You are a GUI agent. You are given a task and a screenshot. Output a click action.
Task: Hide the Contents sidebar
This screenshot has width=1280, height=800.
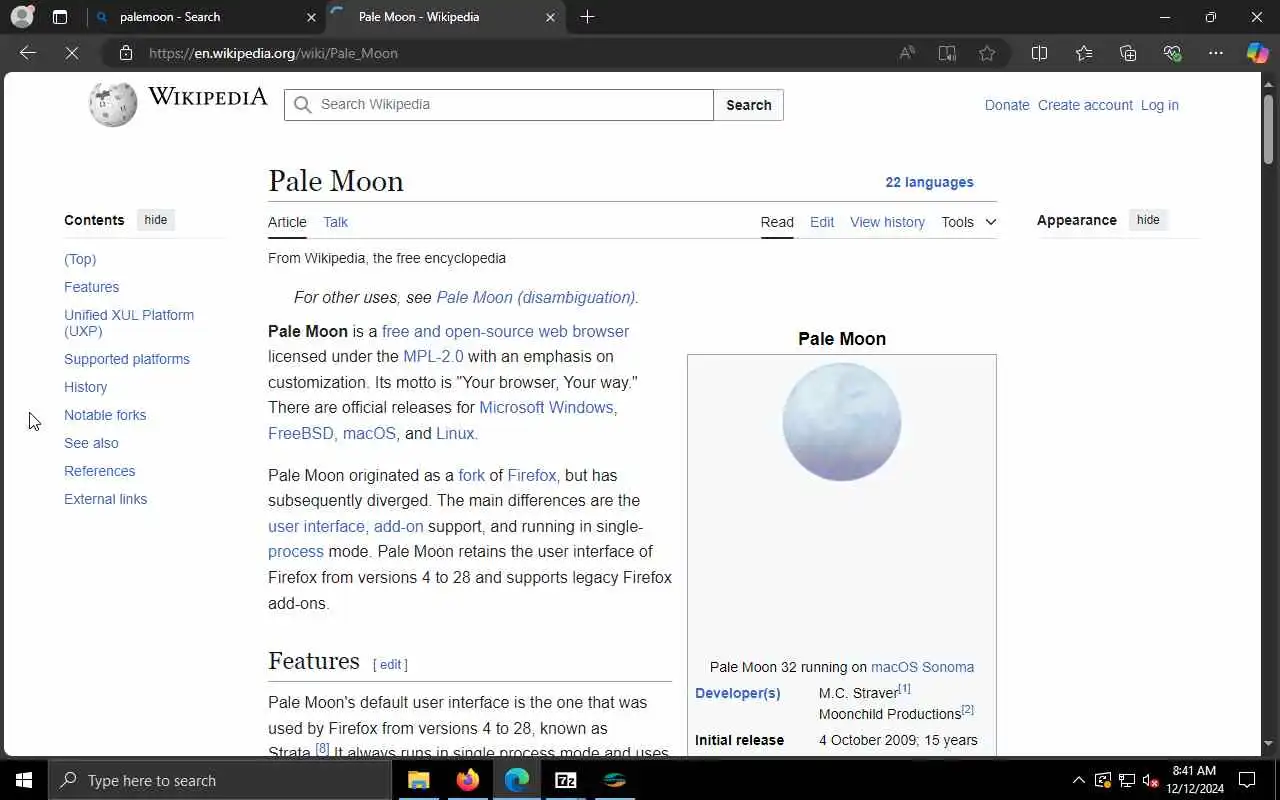tap(156, 220)
